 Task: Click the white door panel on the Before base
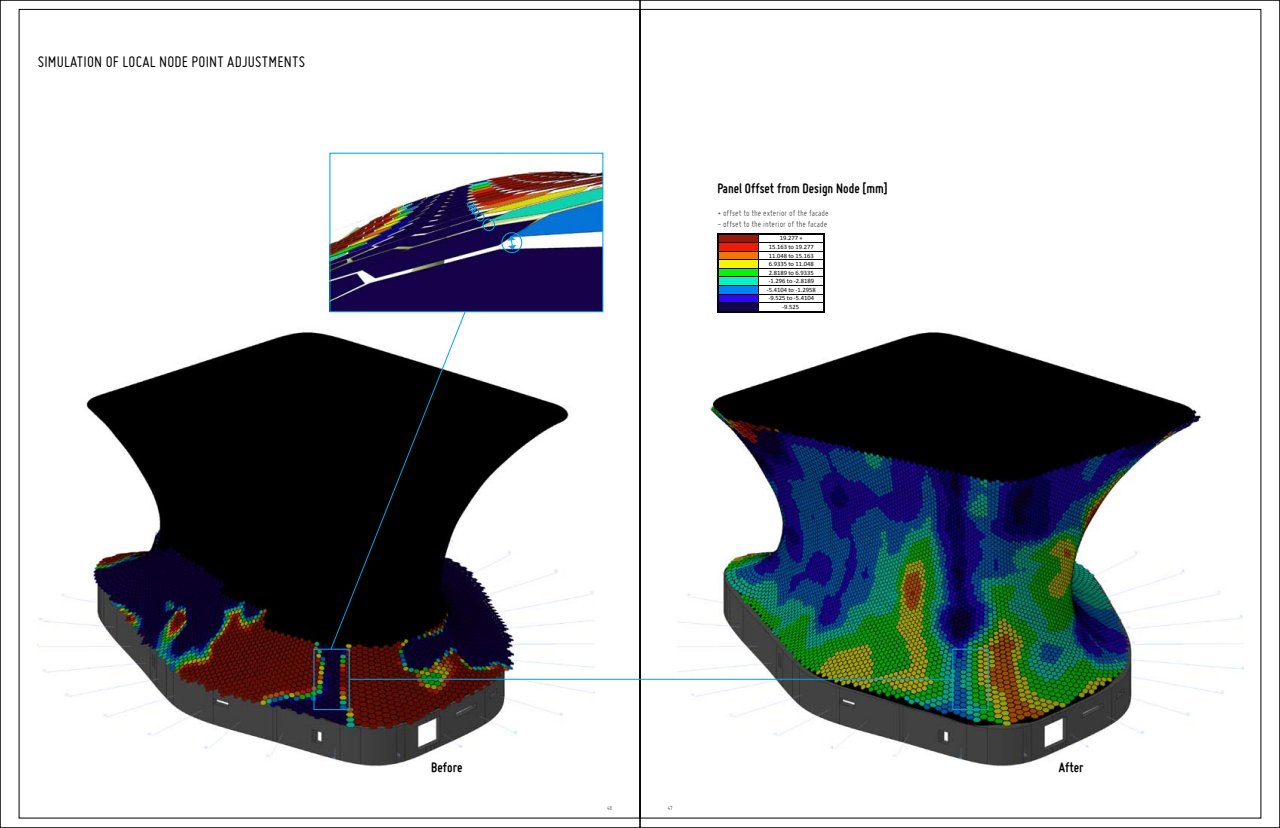click(x=427, y=733)
